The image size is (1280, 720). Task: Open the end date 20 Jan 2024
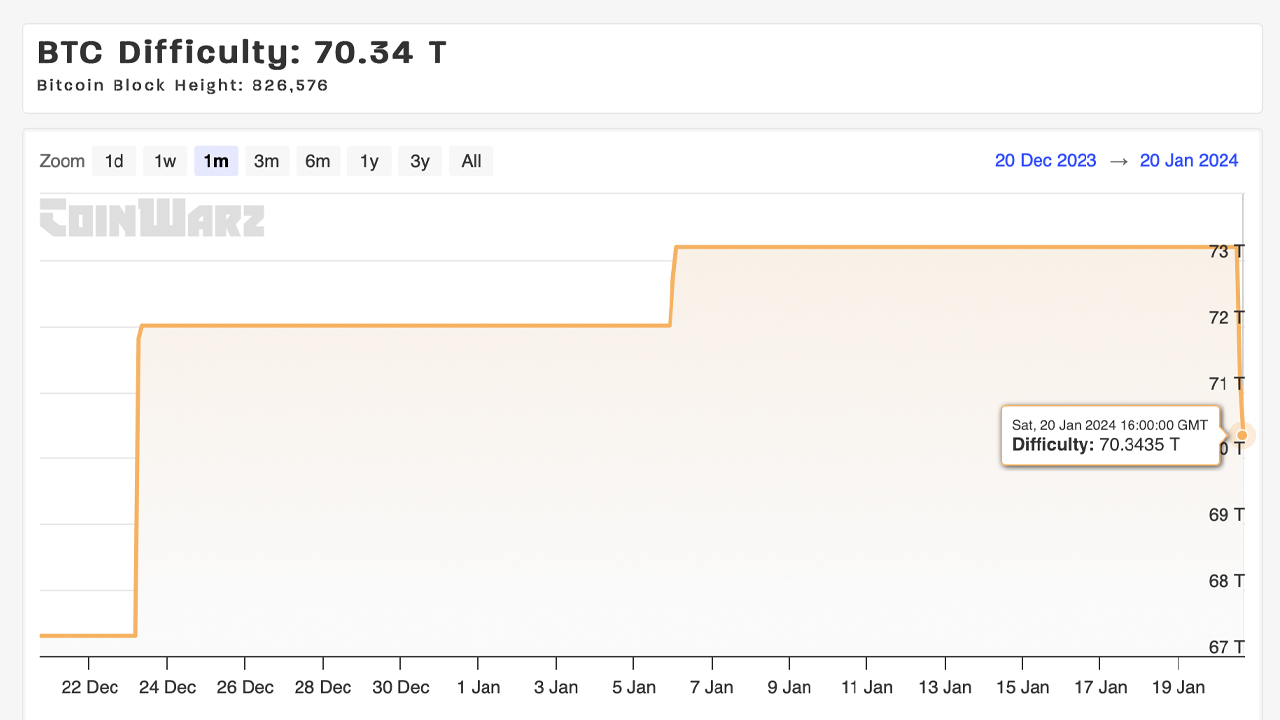click(1189, 160)
